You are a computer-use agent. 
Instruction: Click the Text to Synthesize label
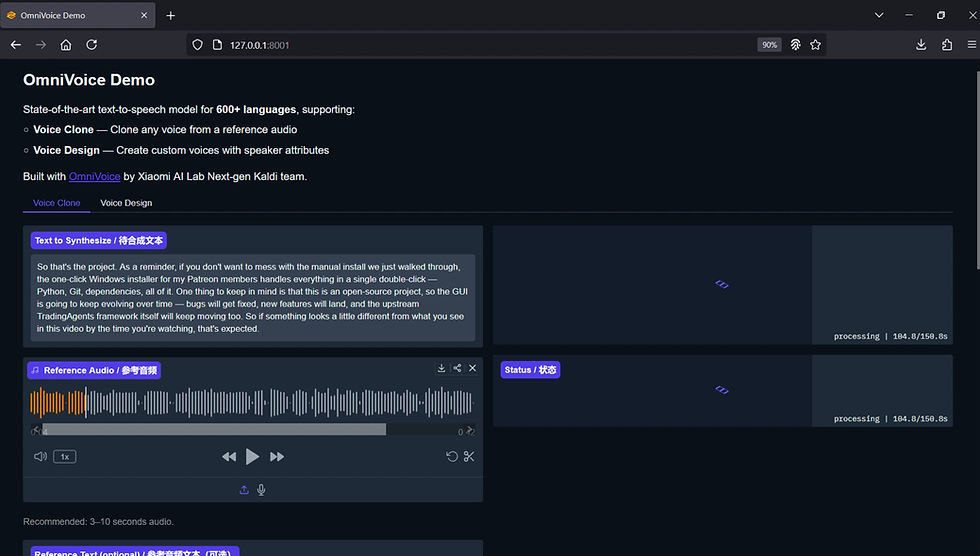point(99,241)
